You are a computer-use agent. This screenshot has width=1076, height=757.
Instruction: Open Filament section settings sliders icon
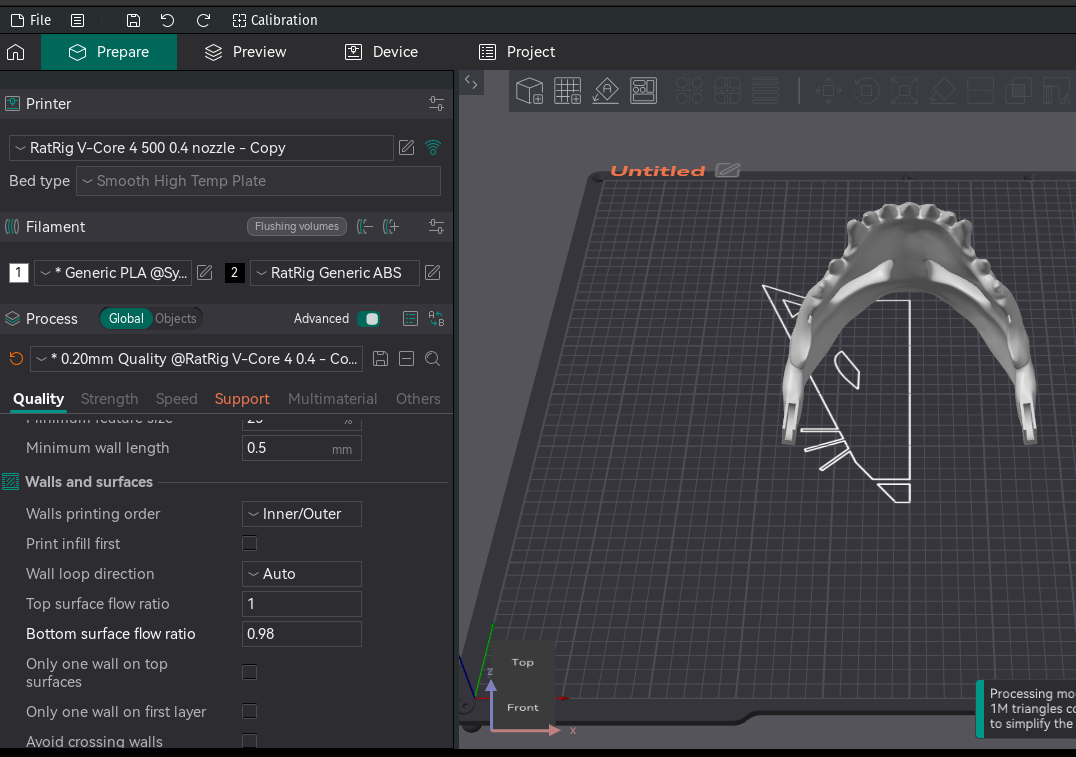(436, 226)
